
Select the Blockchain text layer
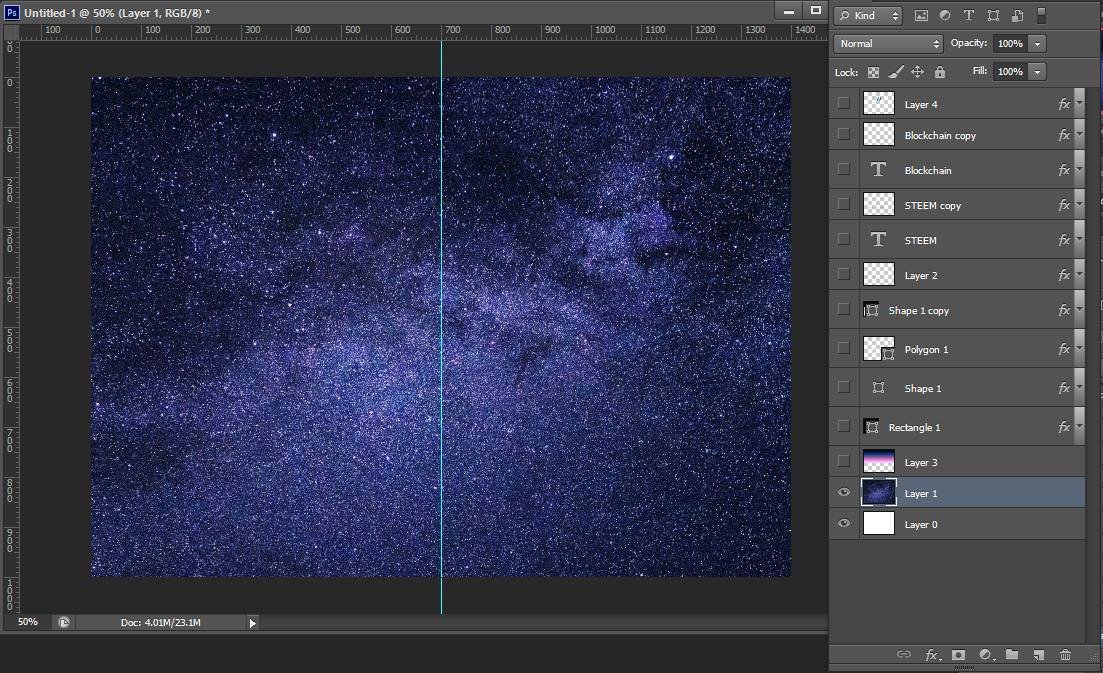click(928, 171)
